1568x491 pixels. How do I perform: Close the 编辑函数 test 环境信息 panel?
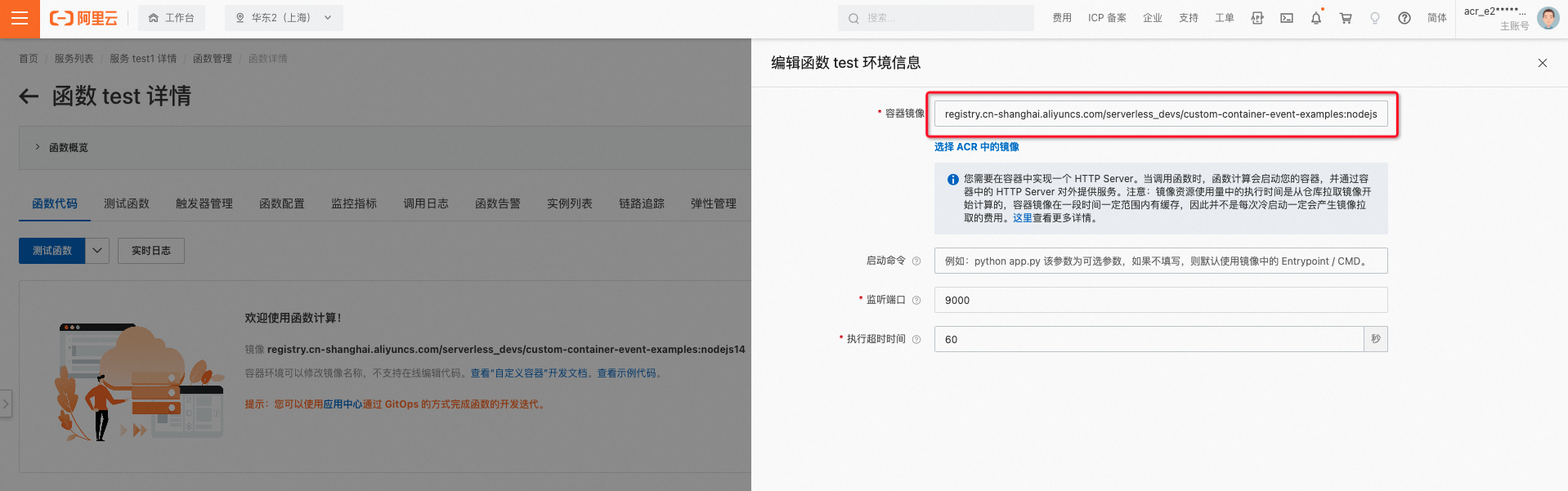(1543, 63)
